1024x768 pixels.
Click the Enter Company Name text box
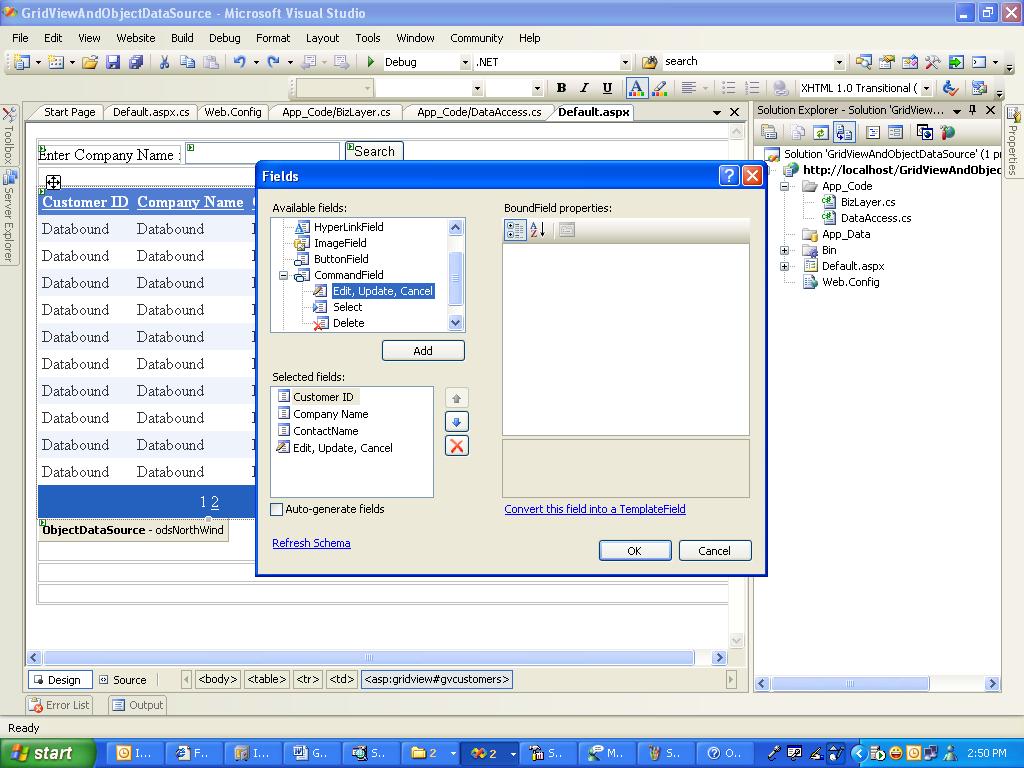[x=263, y=152]
